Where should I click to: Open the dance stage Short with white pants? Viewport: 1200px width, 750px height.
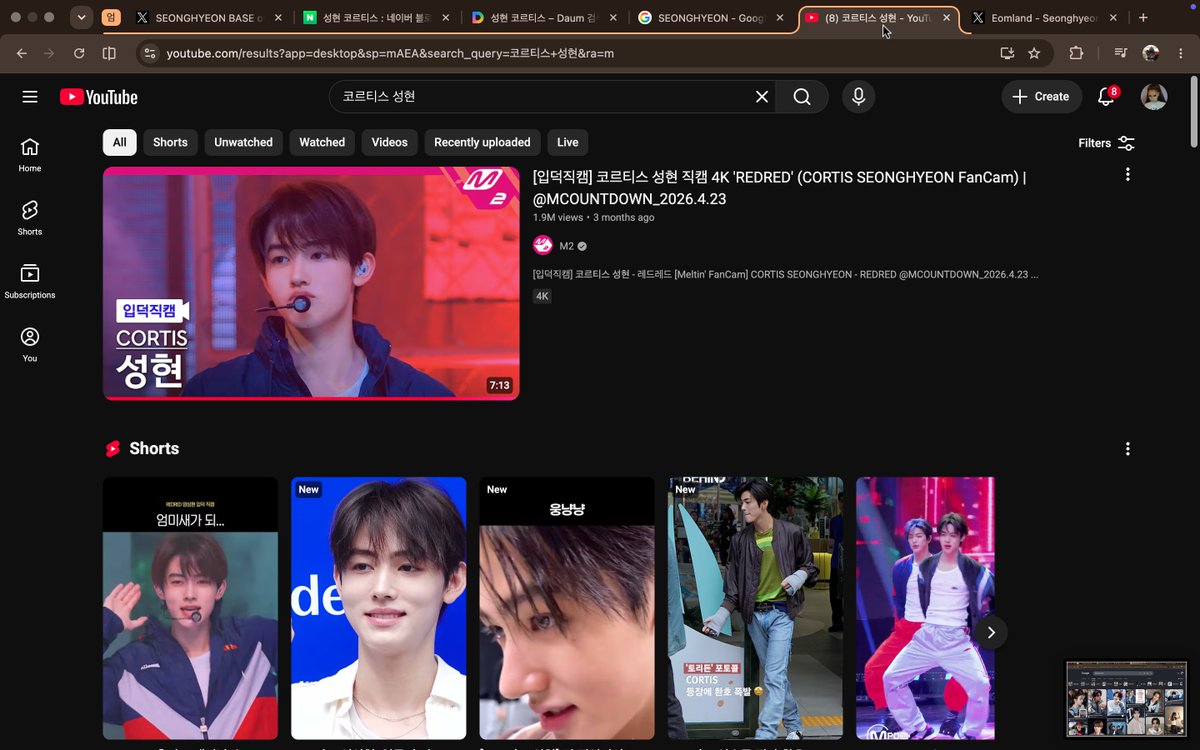[x=925, y=608]
